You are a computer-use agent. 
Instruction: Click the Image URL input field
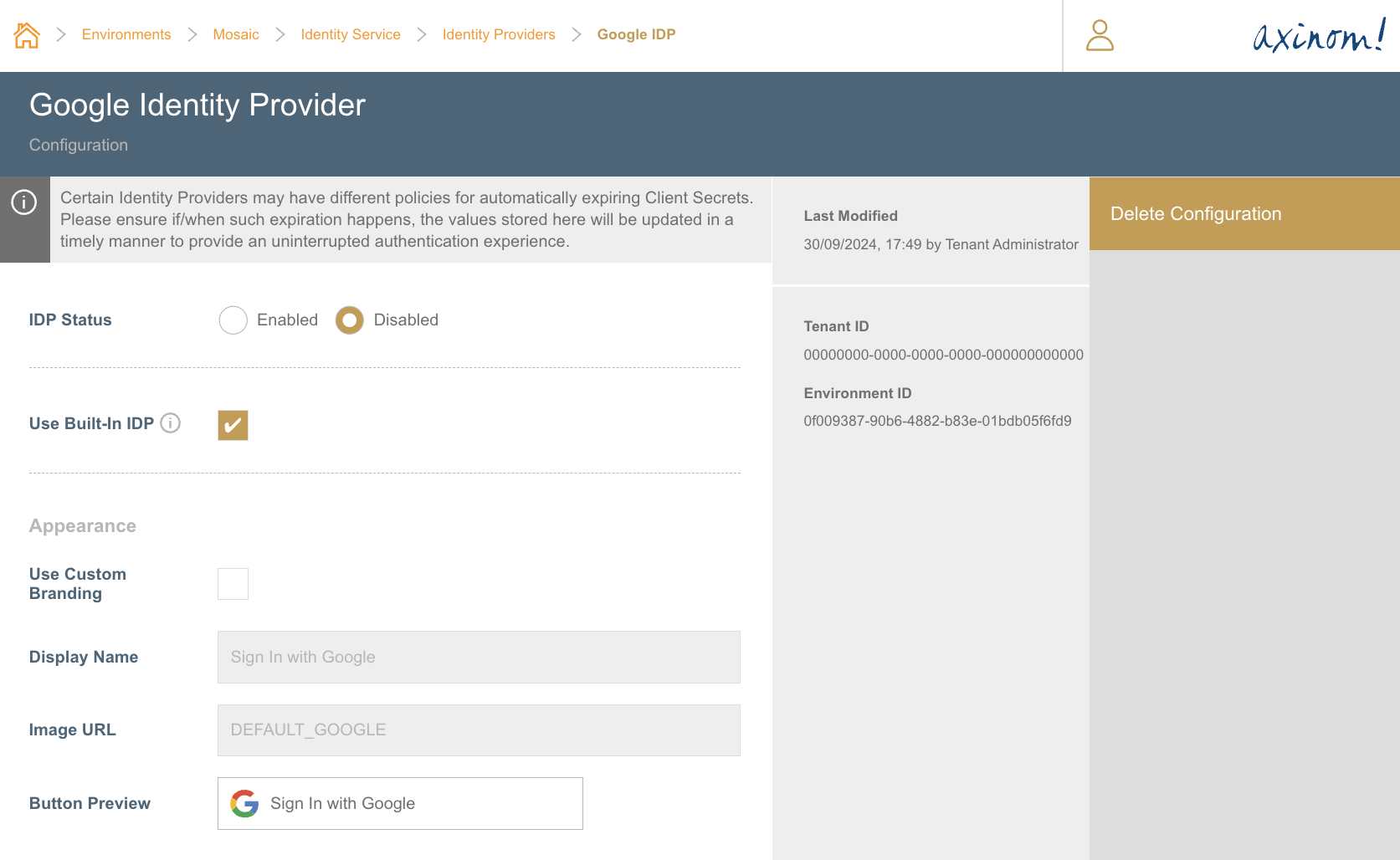[x=478, y=729]
